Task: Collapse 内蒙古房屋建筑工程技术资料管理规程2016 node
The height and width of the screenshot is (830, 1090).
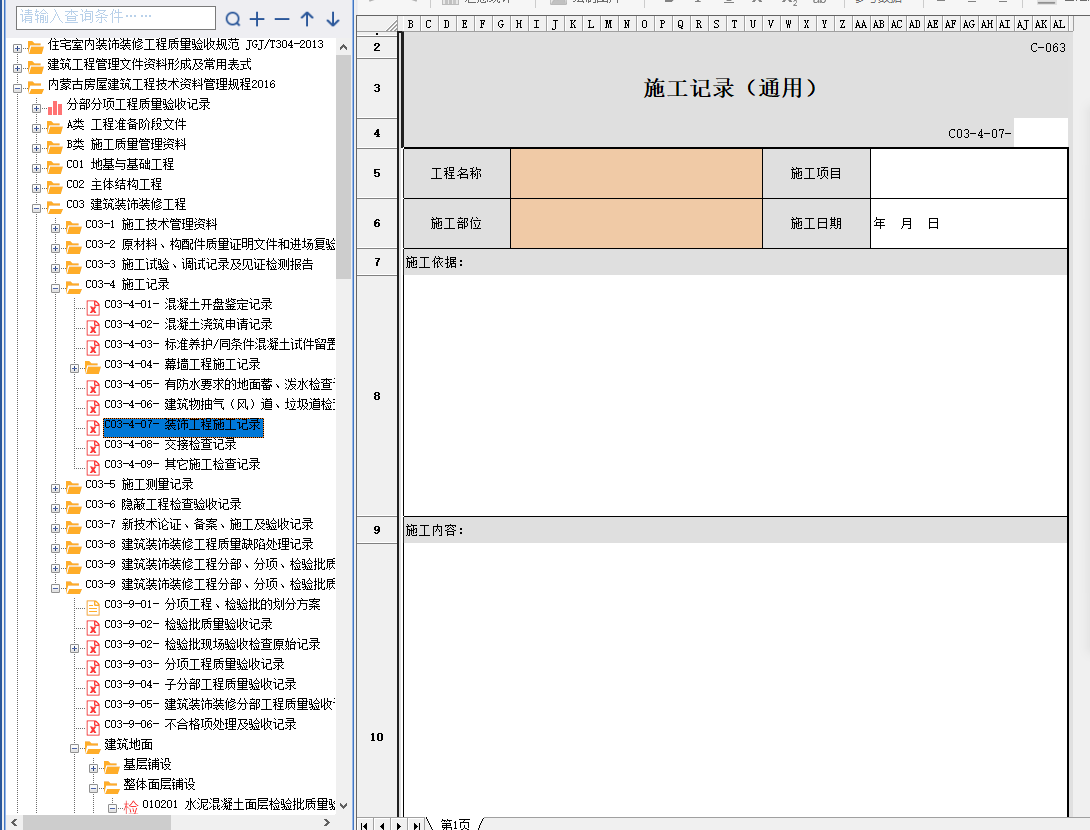Action: click(17, 88)
